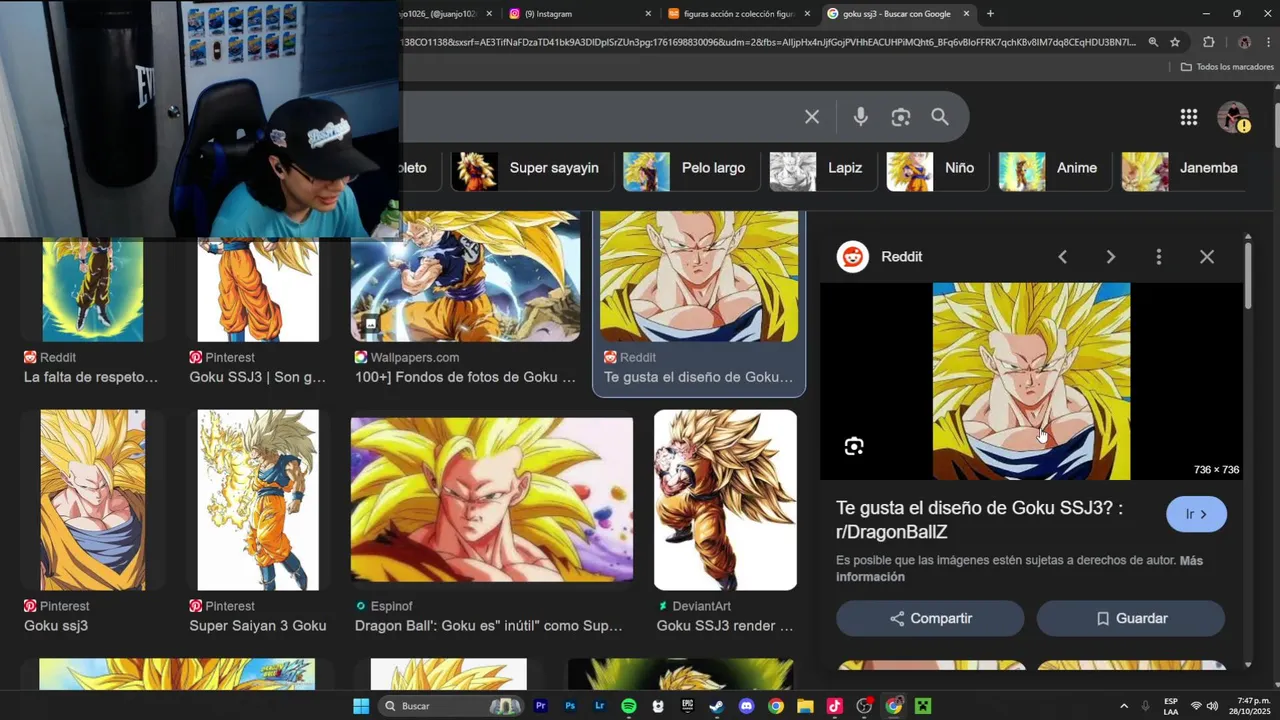Open the Windows Start menu
Screen dimensions: 1280x720
(361, 706)
